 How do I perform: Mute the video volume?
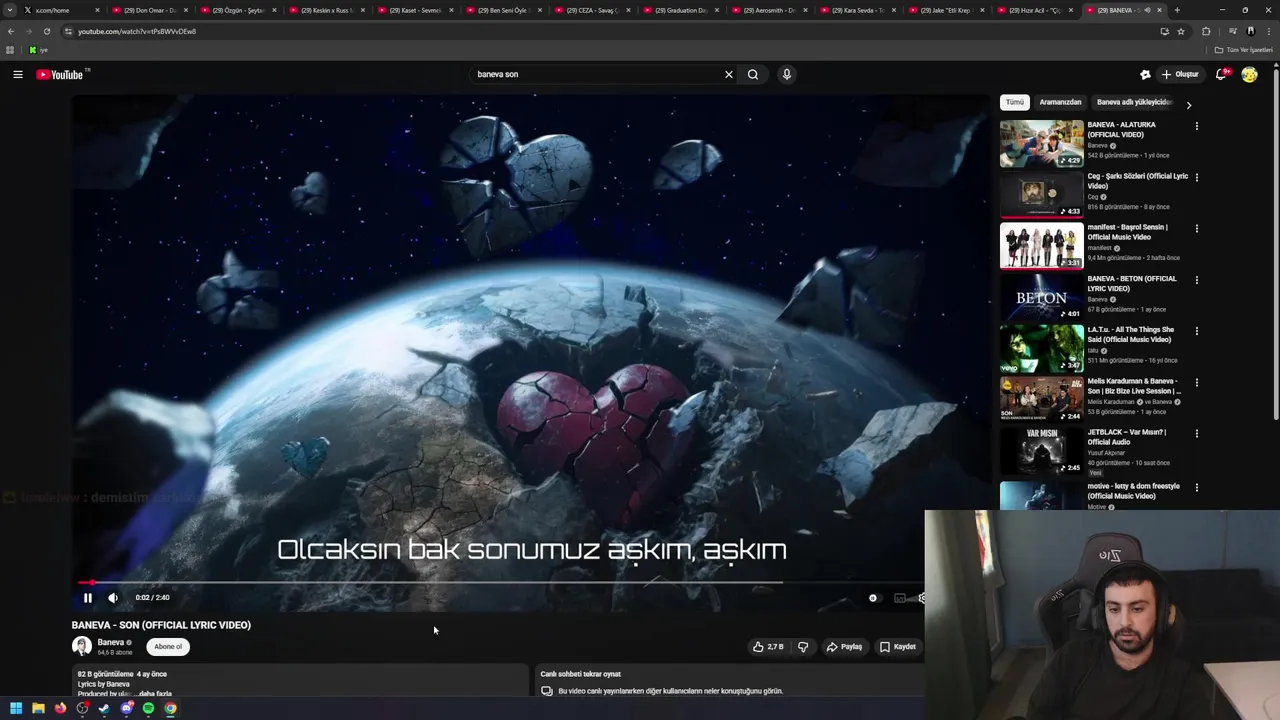pyautogui.click(x=113, y=598)
